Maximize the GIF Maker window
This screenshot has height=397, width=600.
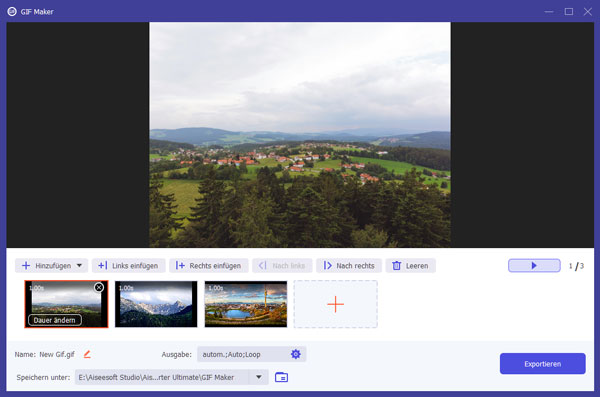(569, 11)
